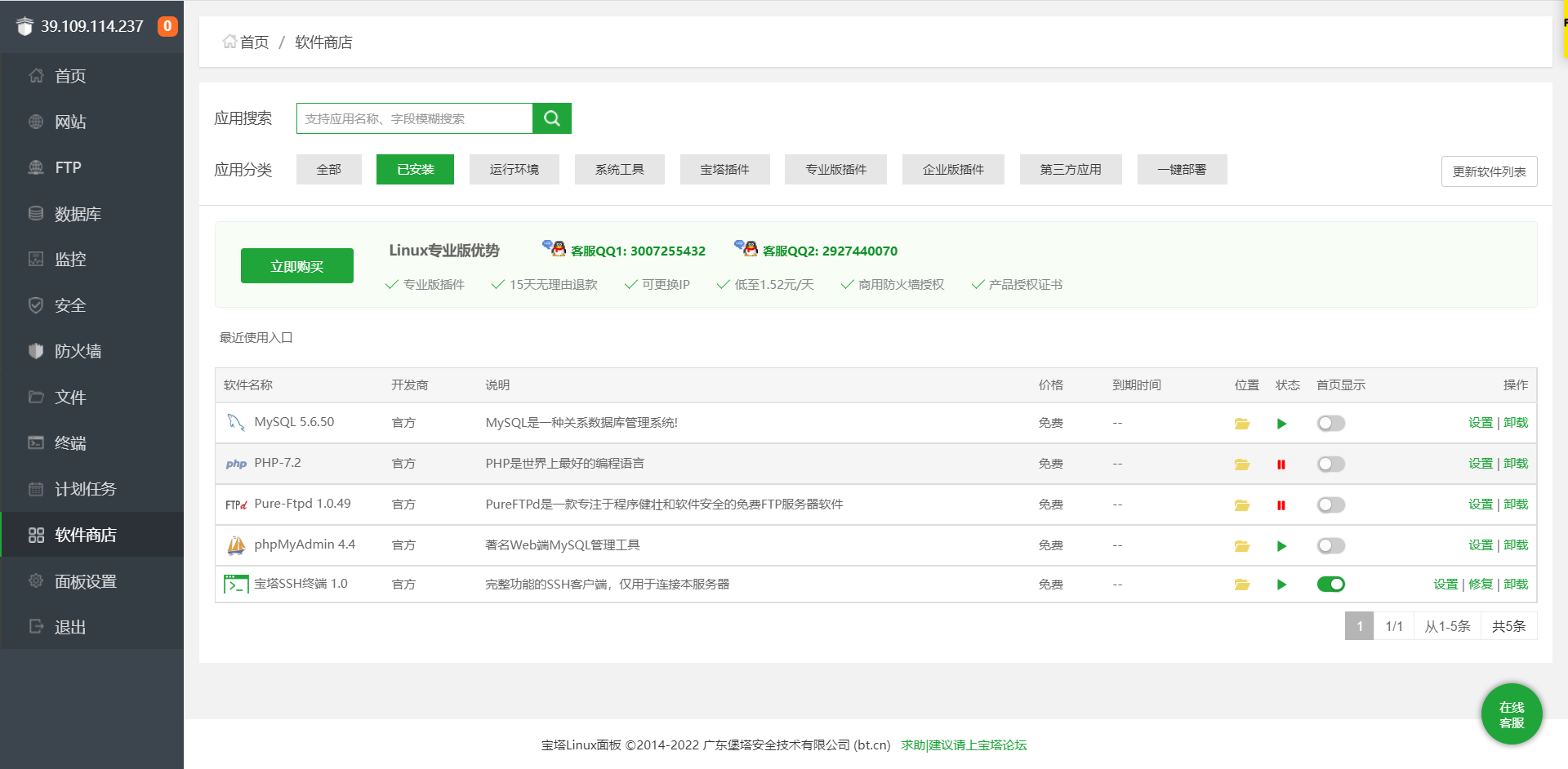The width and height of the screenshot is (1568, 769).
Task: Open 宝塔SSH终端 folder location icon
Action: click(x=1241, y=585)
